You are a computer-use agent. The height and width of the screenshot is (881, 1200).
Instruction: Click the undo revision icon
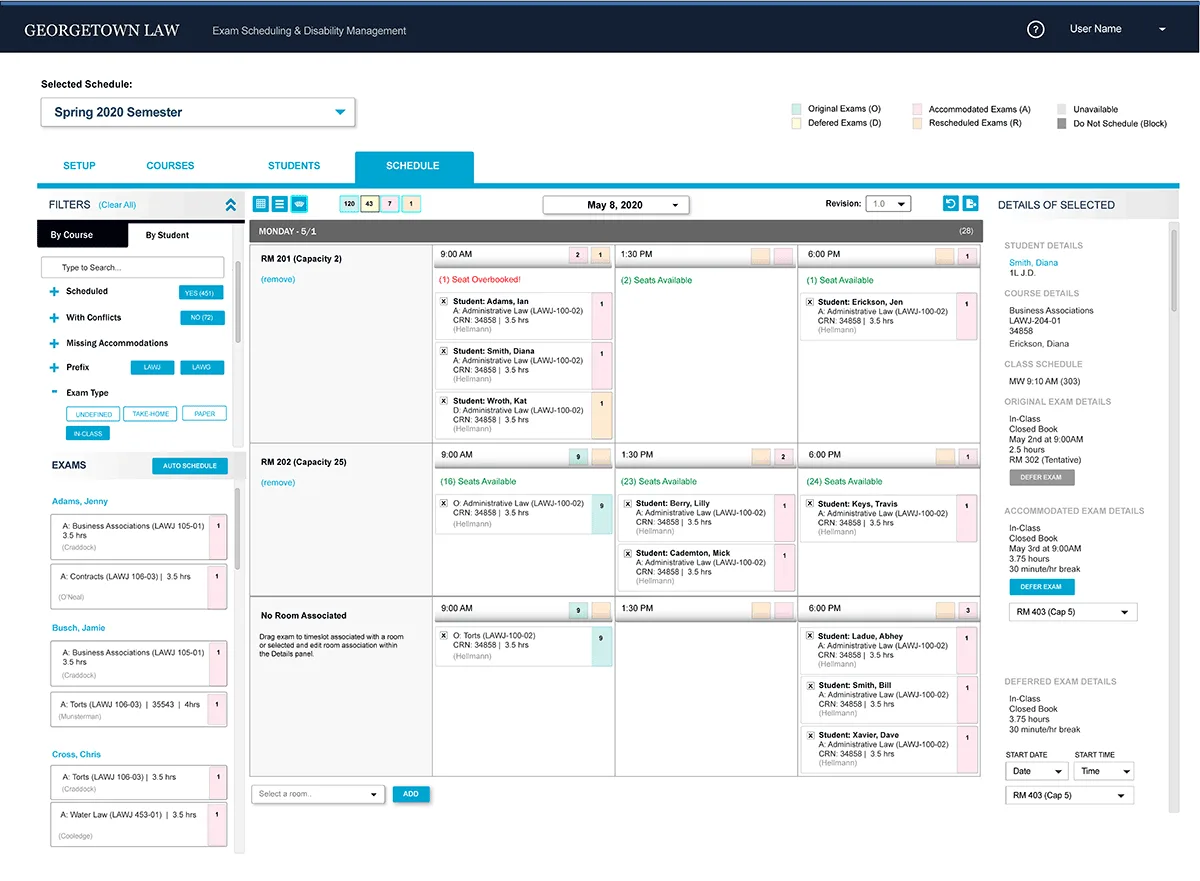pos(951,204)
